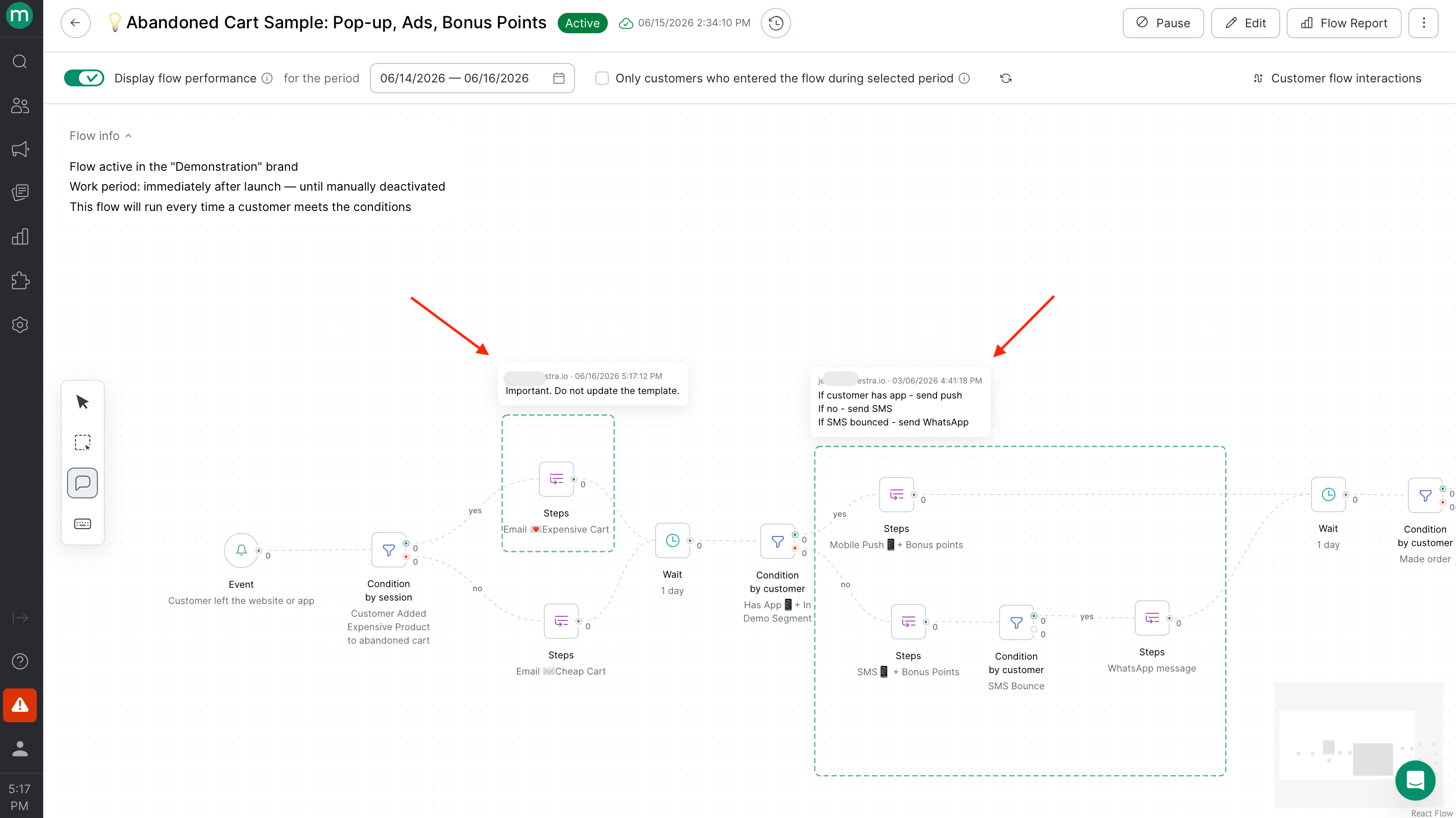Collapse the Flow info section

pyautogui.click(x=101, y=136)
